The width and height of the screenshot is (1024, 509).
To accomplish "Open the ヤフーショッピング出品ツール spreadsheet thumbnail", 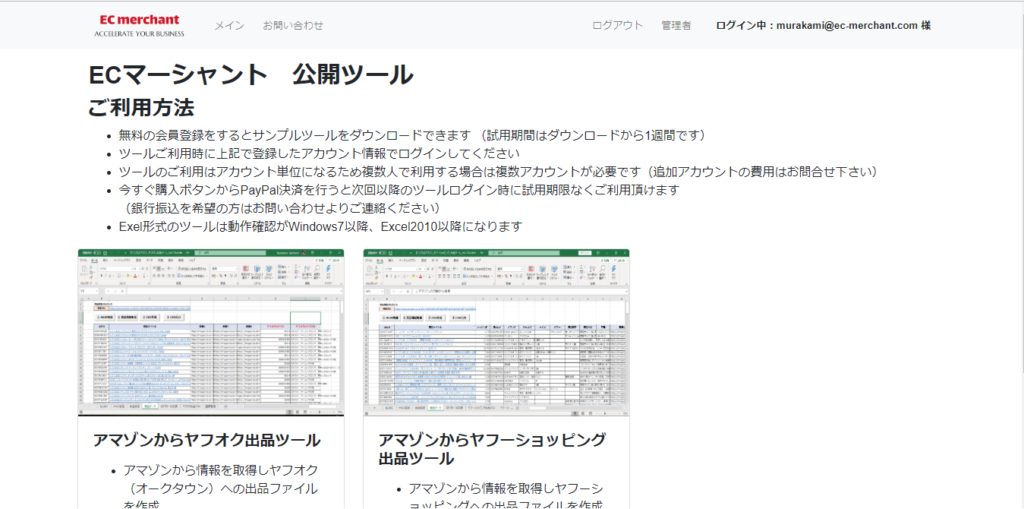I will (x=496, y=332).
